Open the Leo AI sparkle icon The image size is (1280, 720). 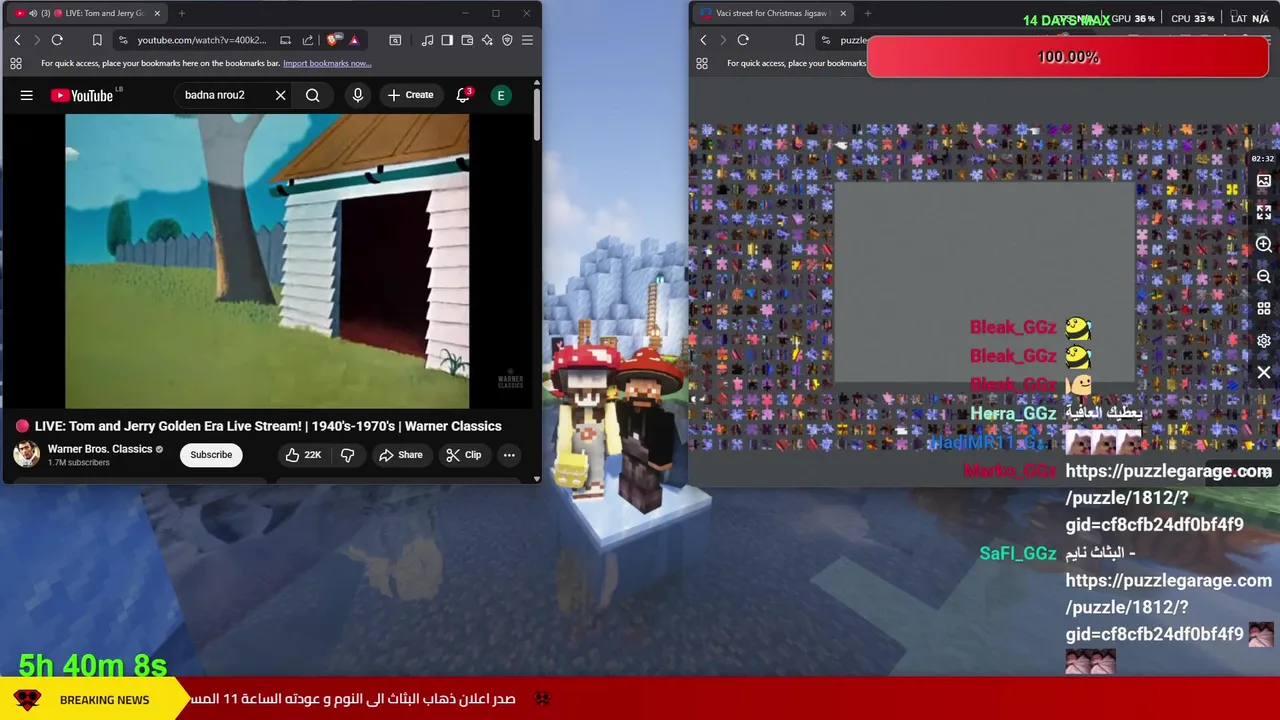487,40
